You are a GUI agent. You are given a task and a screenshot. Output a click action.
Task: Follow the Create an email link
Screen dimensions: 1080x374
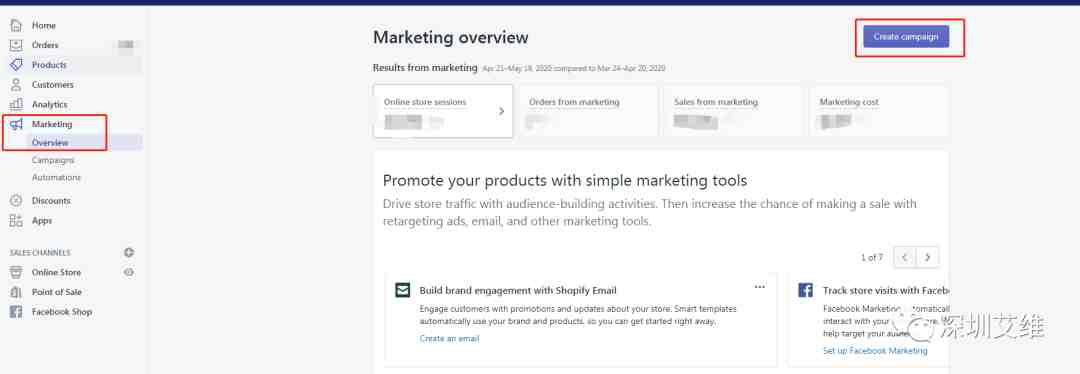tap(449, 339)
